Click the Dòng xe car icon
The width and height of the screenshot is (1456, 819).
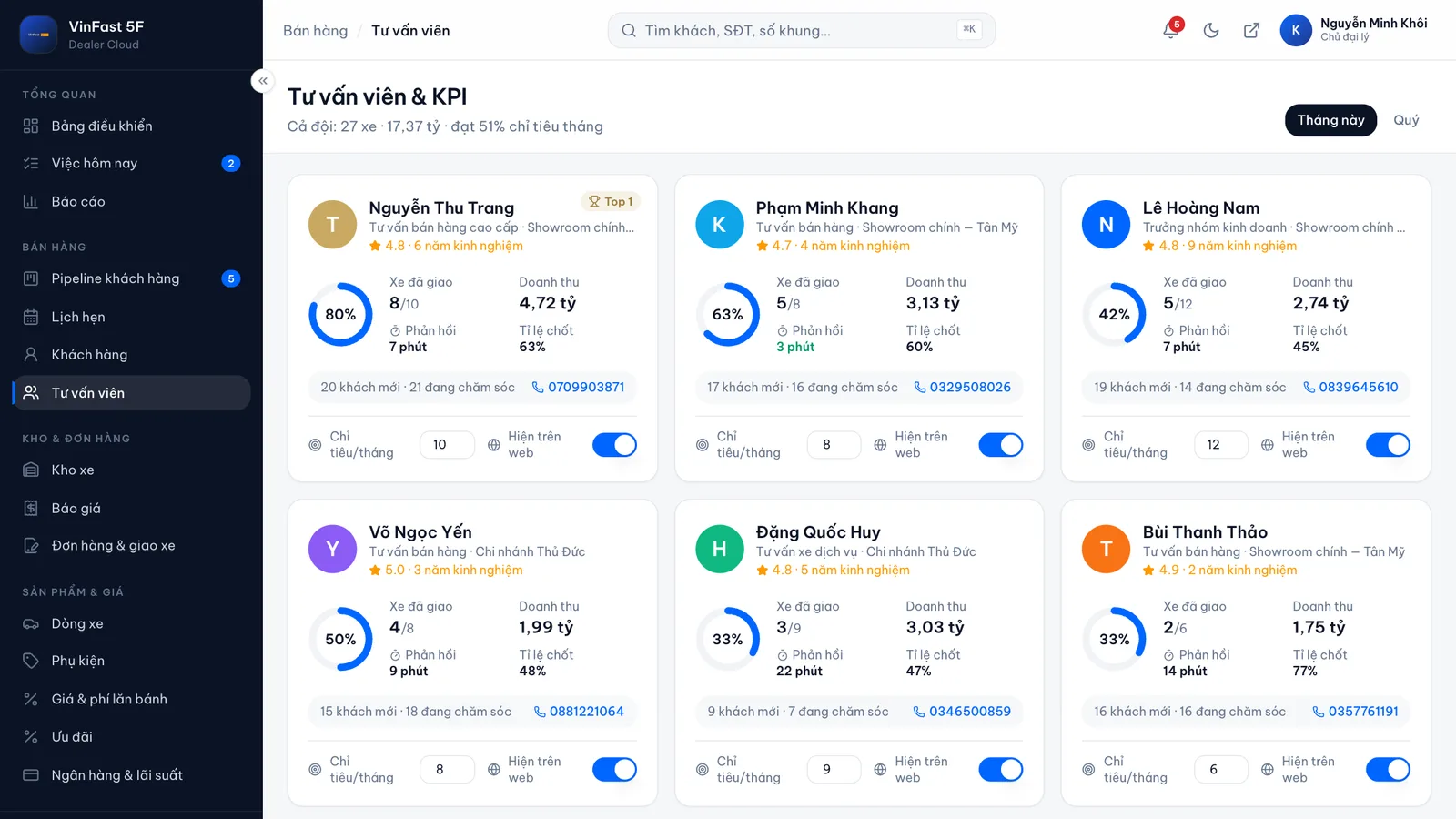[31, 623]
